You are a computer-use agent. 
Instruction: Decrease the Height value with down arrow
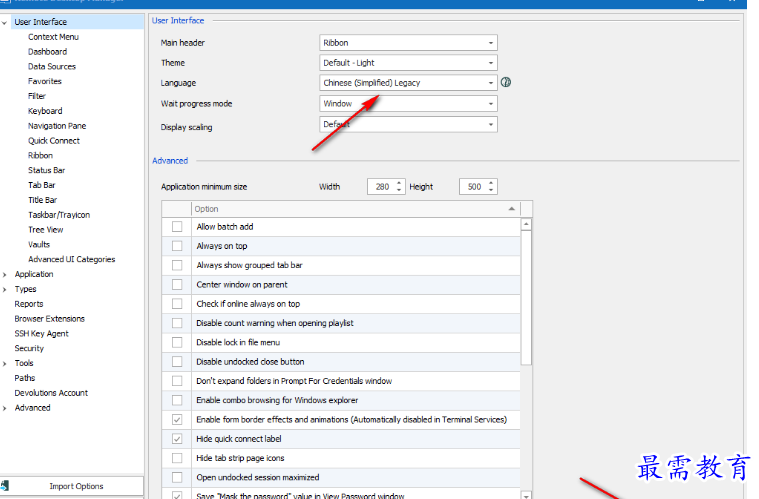coord(491,190)
